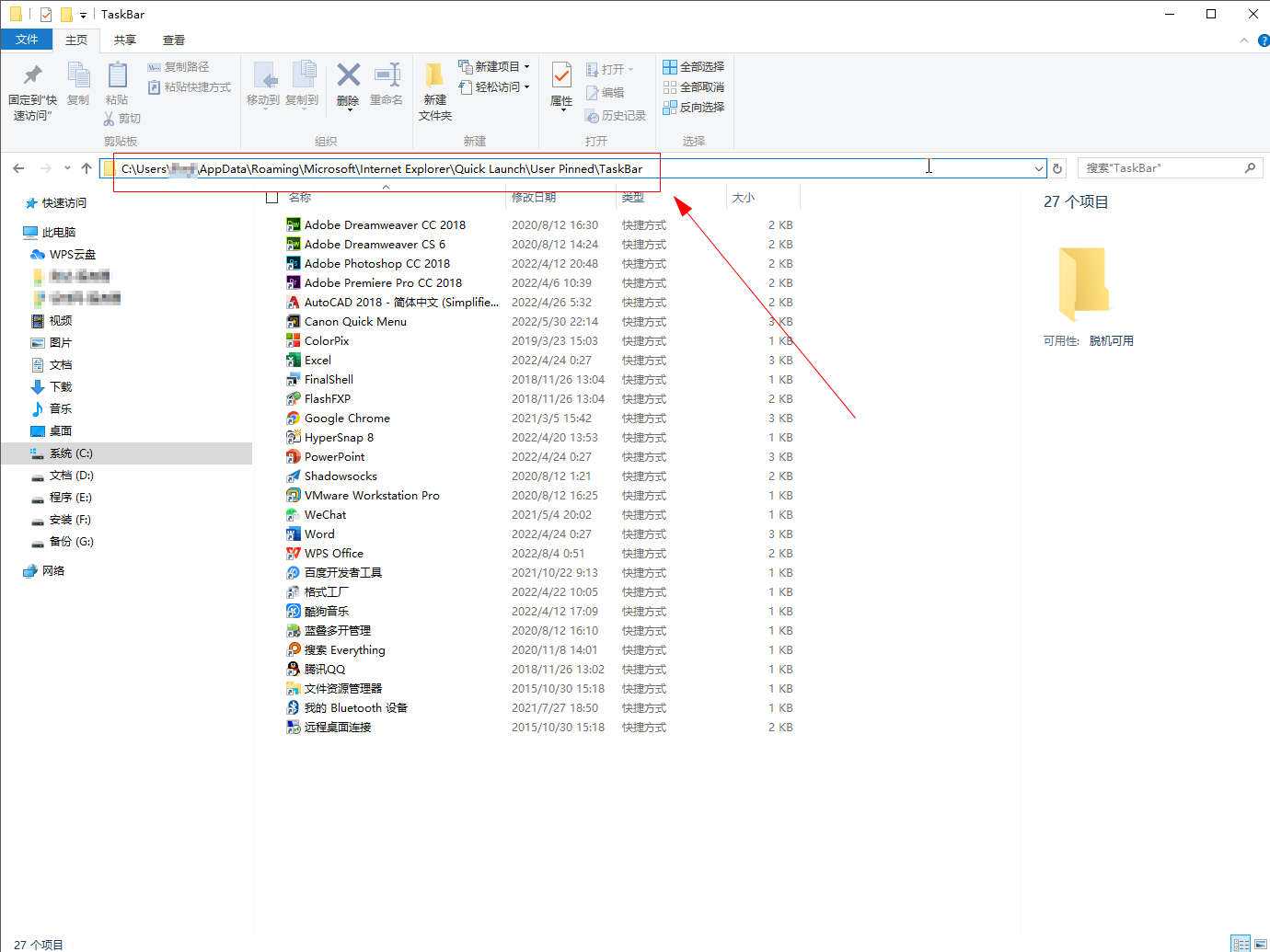Viewport: 1270px width, 952px height.
Task: Select the 腾讯QQ shortcut icon
Action: click(x=294, y=670)
